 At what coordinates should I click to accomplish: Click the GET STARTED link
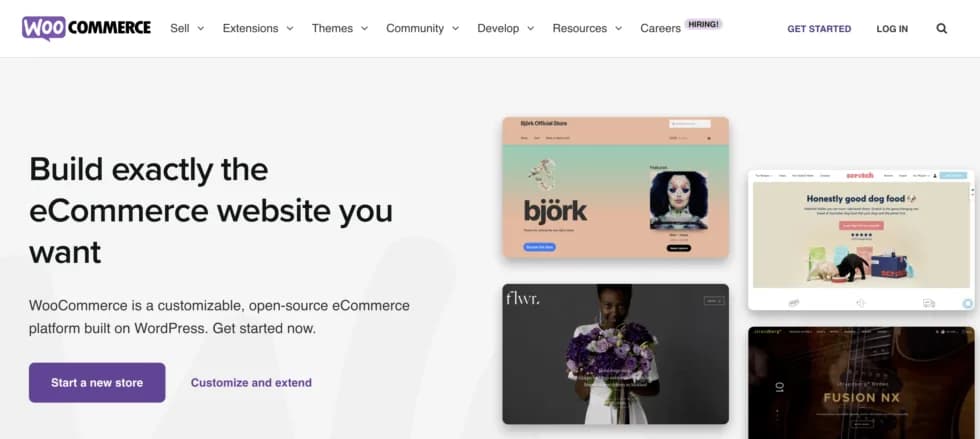pos(819,29)
